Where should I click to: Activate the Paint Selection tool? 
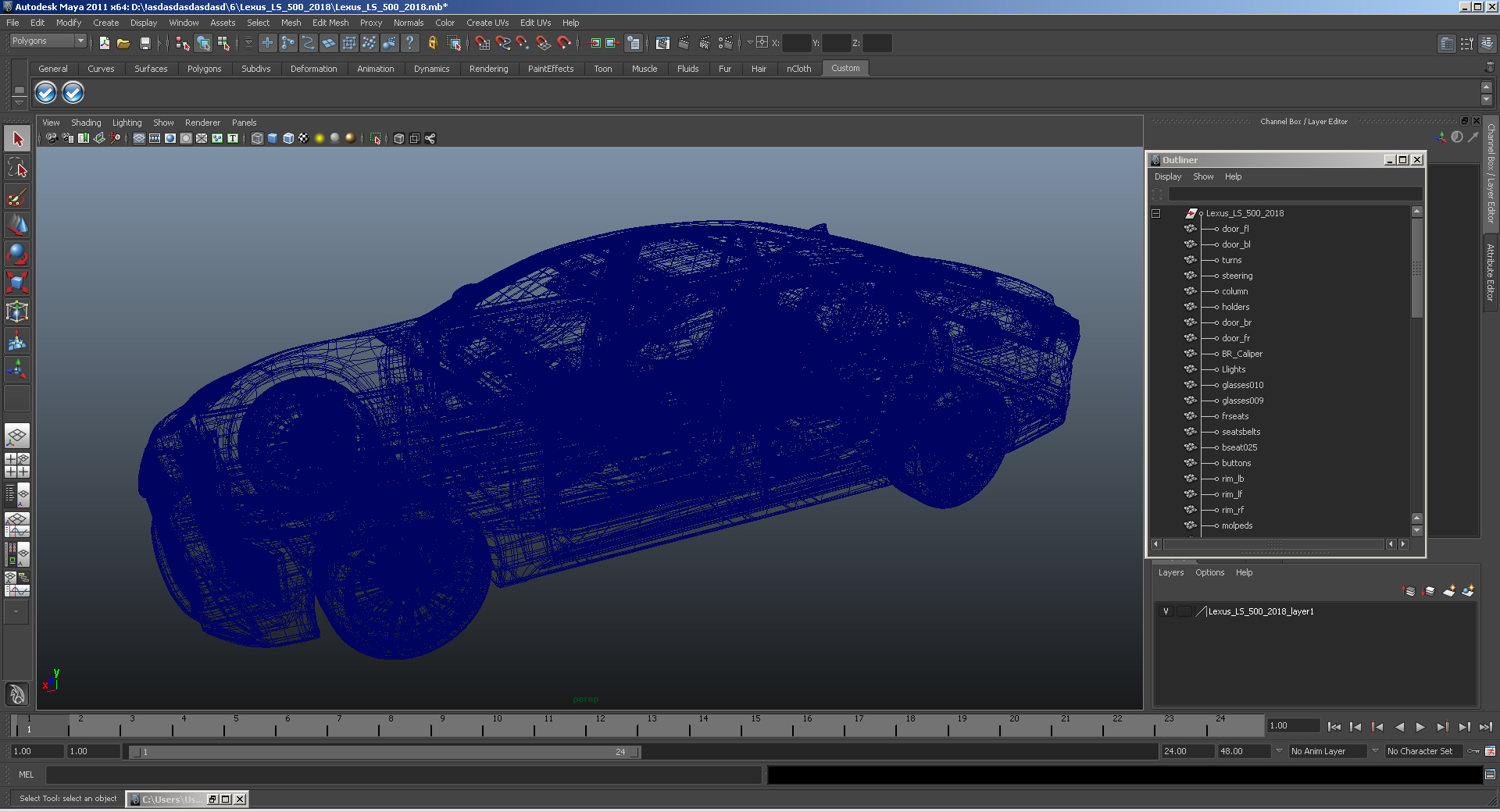click(x=17, y=196)
